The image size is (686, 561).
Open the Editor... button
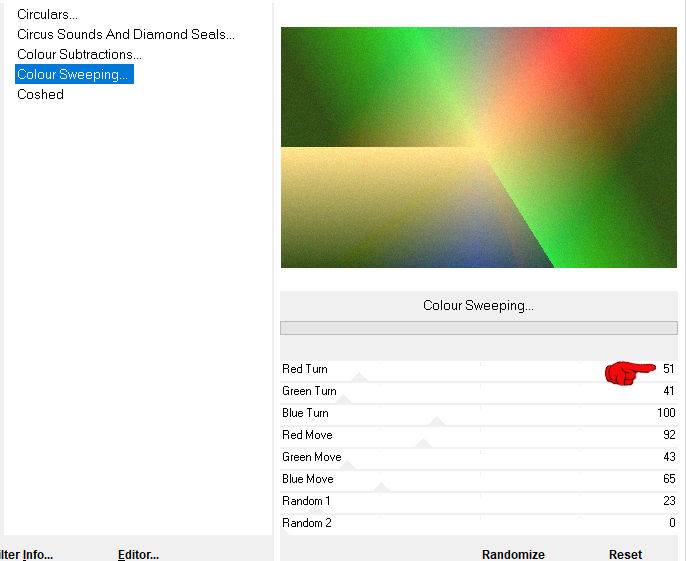pyautogui.click(x=138, y=554)
